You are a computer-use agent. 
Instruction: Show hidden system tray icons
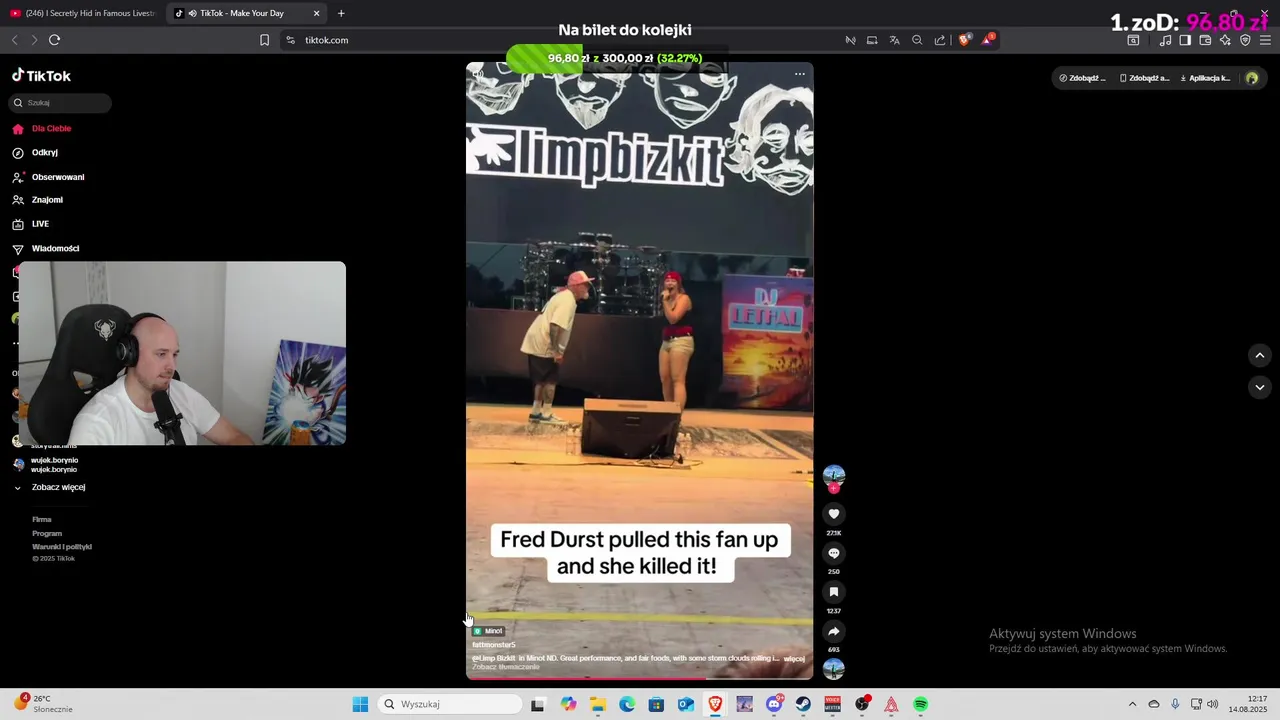click(x=1132, y=704)
